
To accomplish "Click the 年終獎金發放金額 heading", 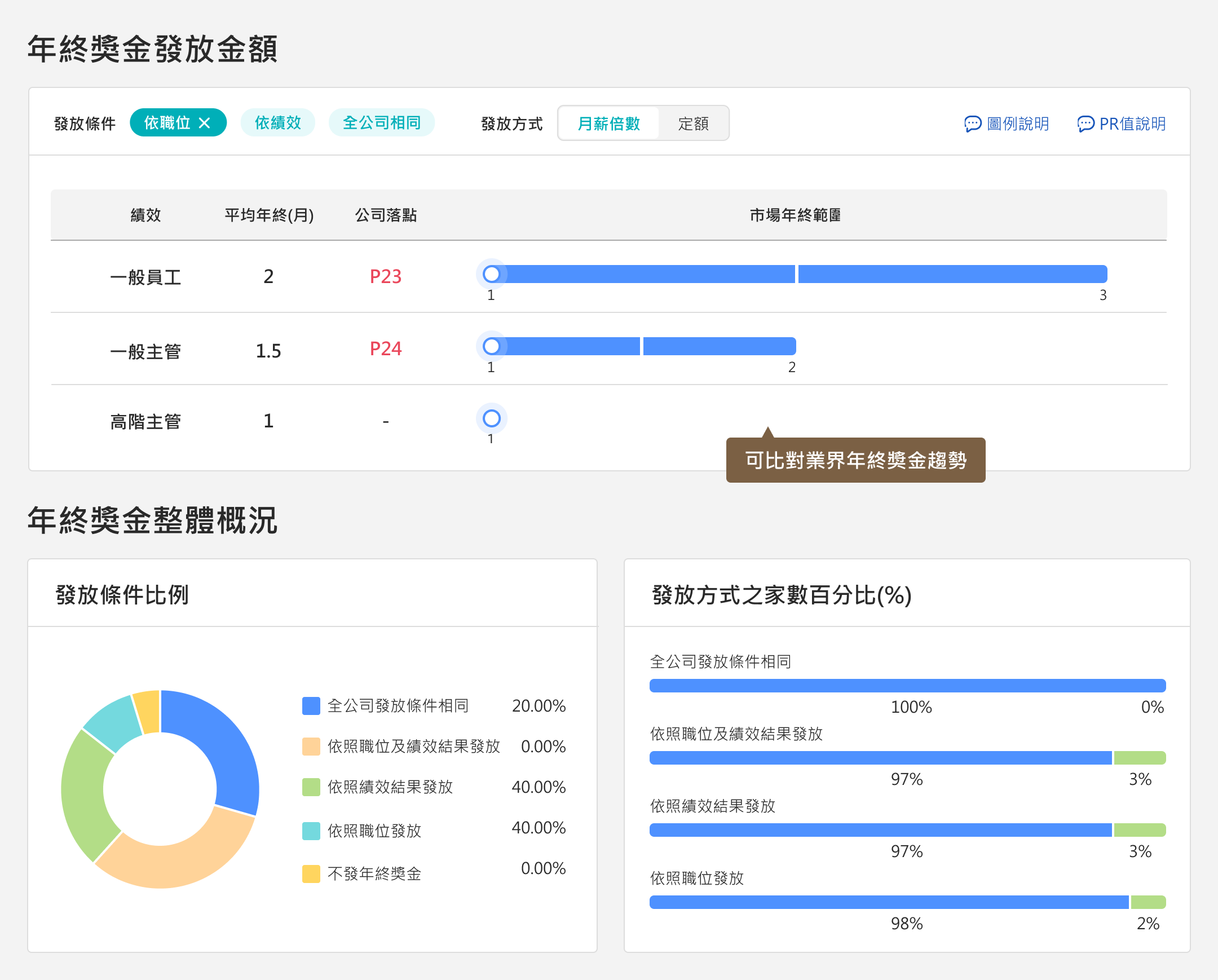I will [x=153, y=48].
